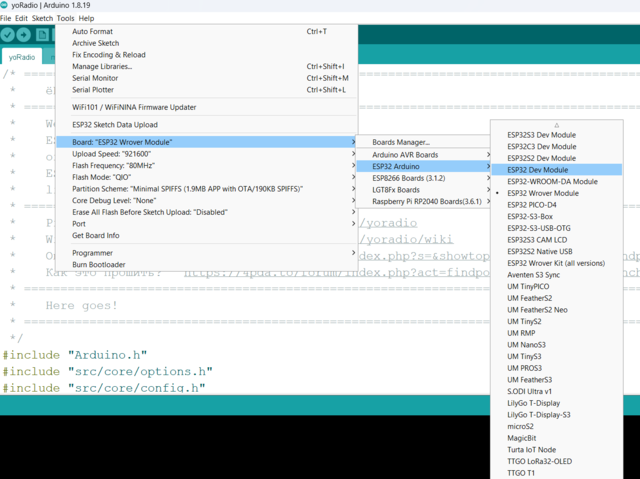Click the Verify checkmark toolbar icon

tap(7, 35)
